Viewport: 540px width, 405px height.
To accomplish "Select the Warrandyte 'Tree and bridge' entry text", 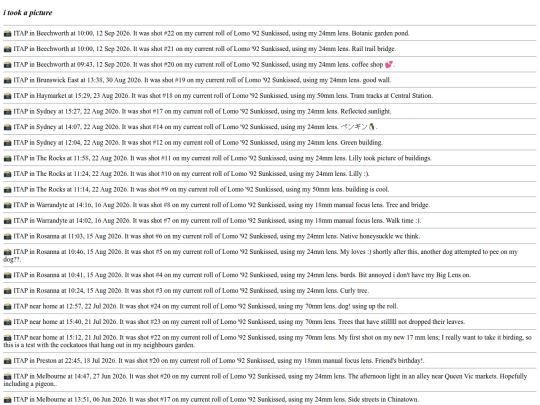I will (x=217, y=205).
